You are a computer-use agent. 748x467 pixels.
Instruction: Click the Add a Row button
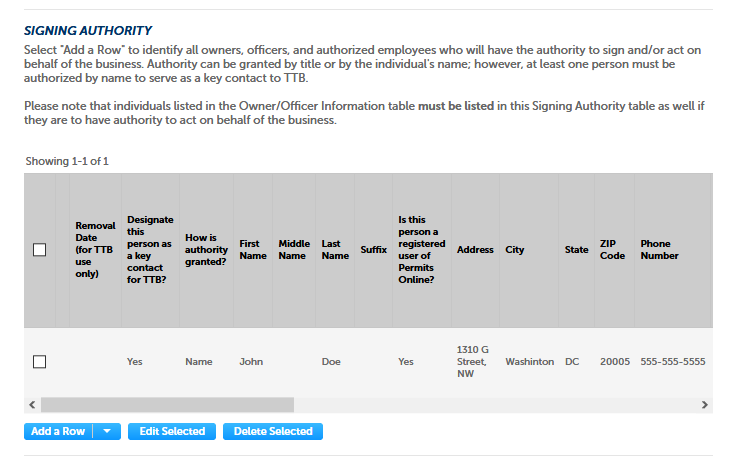[58, 432]
